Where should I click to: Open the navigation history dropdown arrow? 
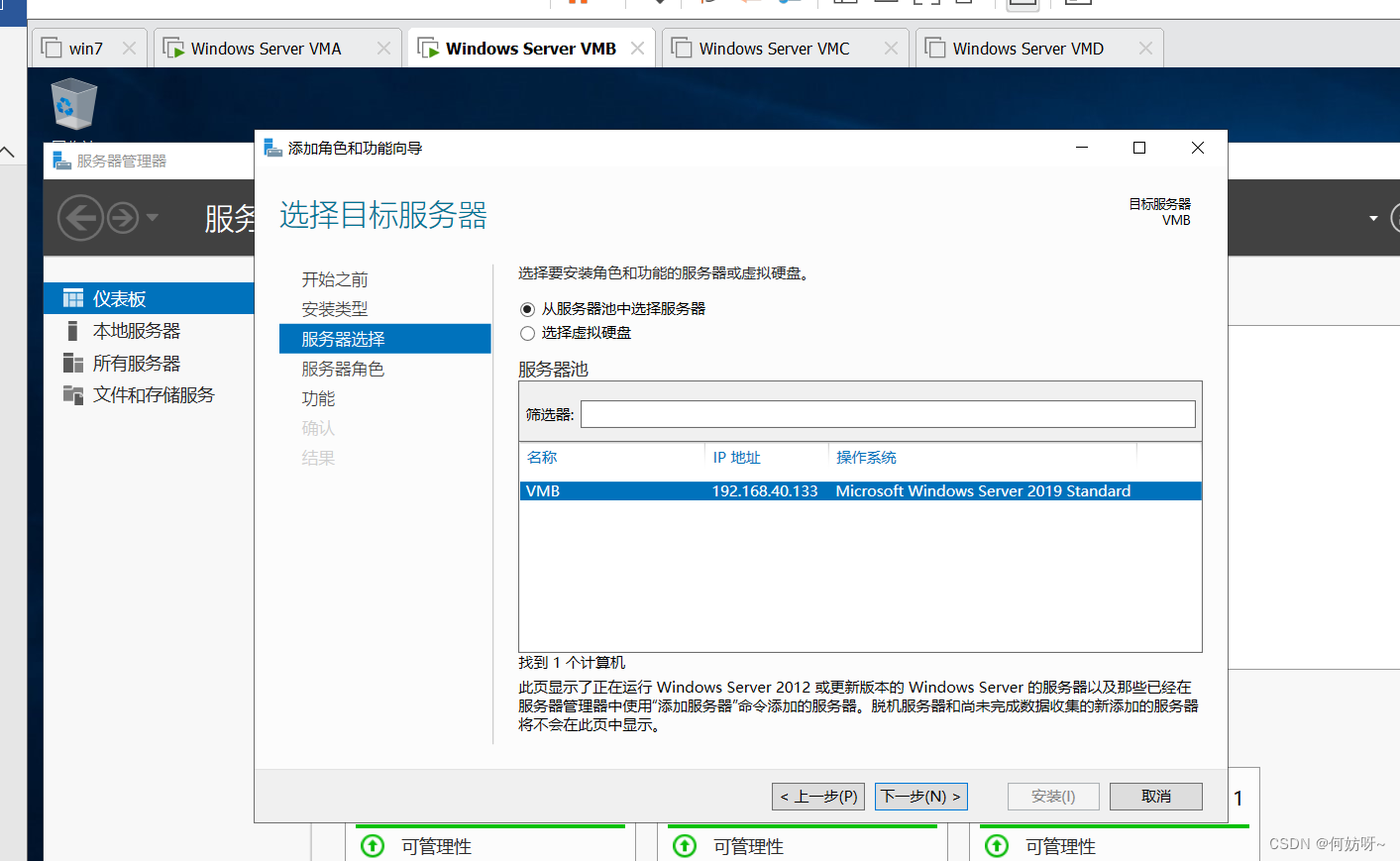click(x=152, y=217)
